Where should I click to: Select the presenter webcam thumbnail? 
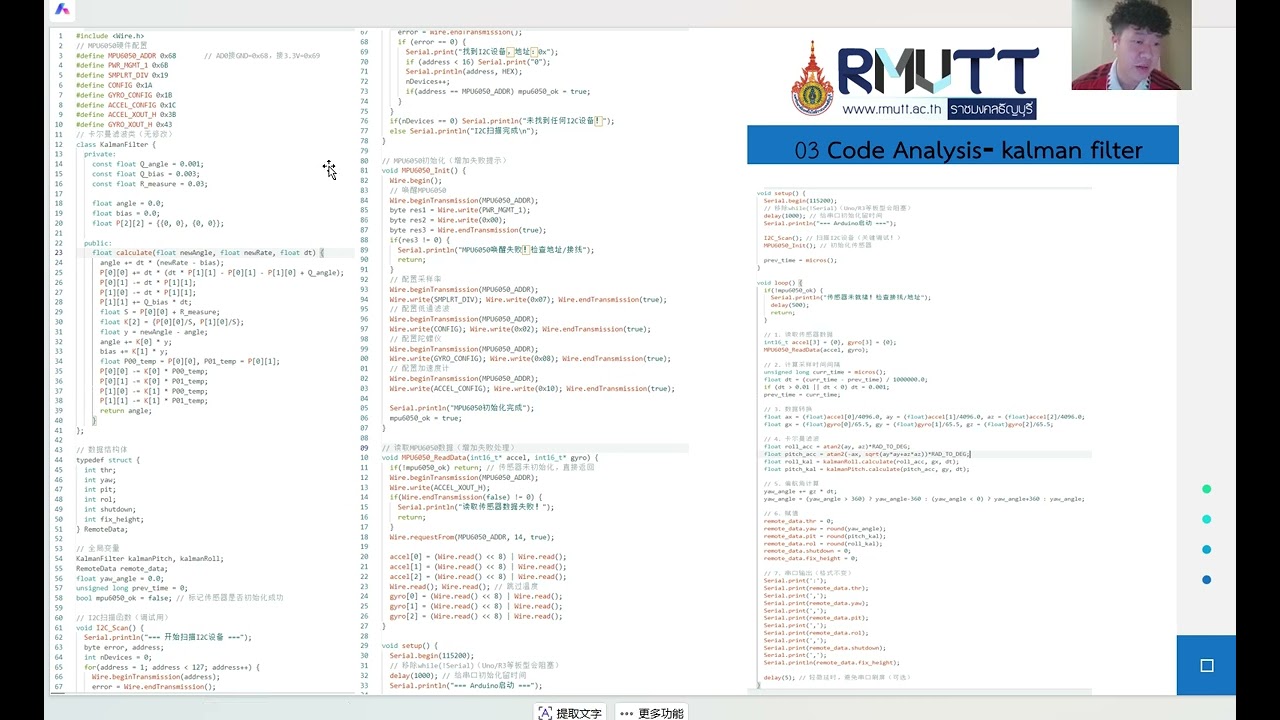(1131, 45)
